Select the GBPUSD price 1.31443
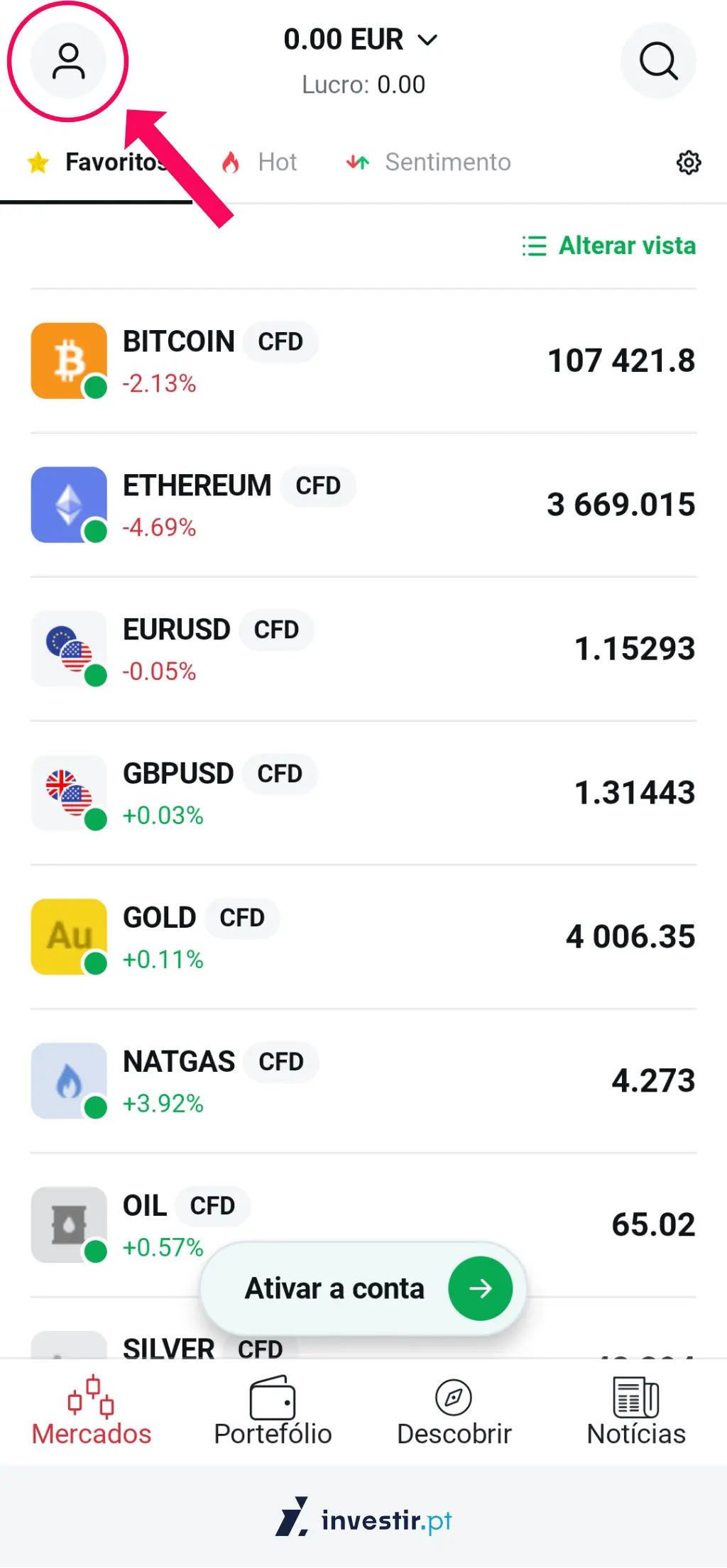 click(634, 793)
